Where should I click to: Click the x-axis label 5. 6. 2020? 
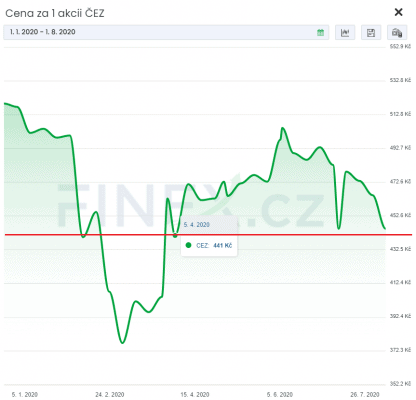[280, 394]
